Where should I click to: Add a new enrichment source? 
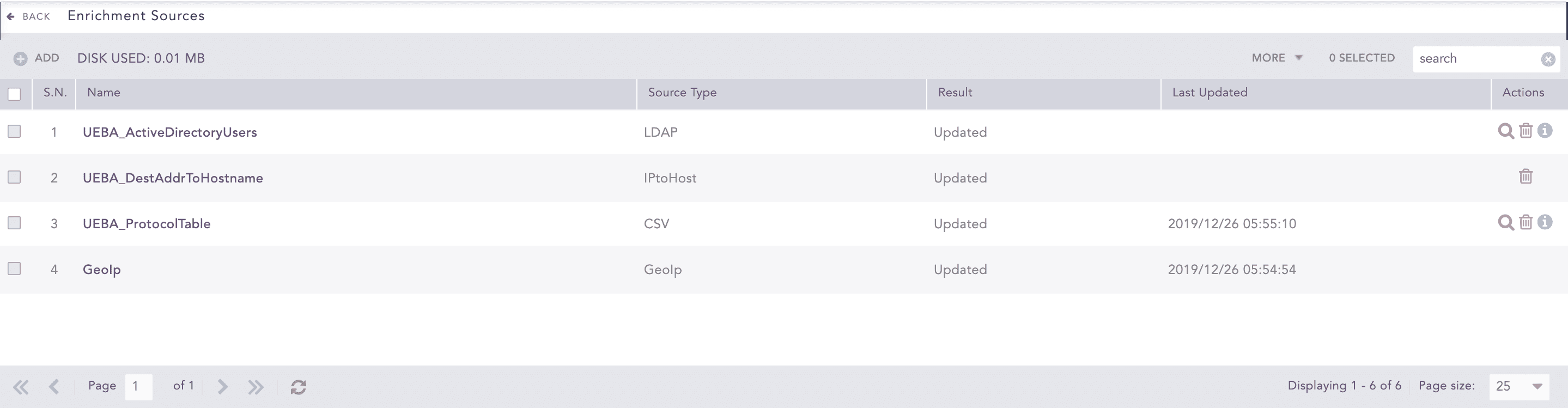(x=37, y=58)
